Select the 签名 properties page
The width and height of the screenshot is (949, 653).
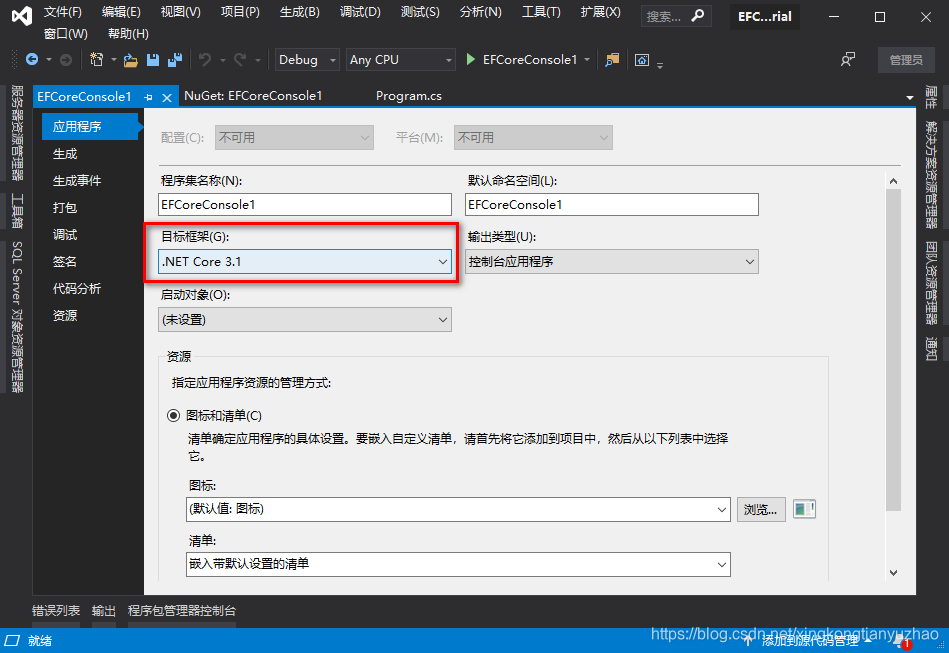tap(65, 261)
